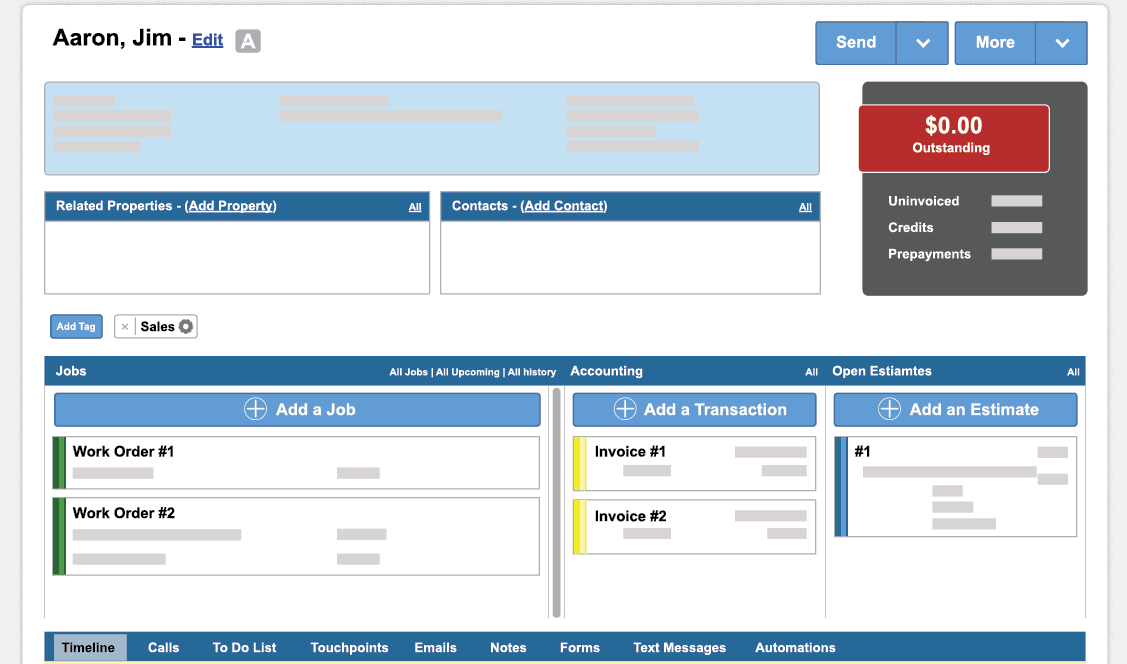Click the Prepayments amount row
Image resolution: width=1127 pixels, height=664 pixels.
(965, 254)
